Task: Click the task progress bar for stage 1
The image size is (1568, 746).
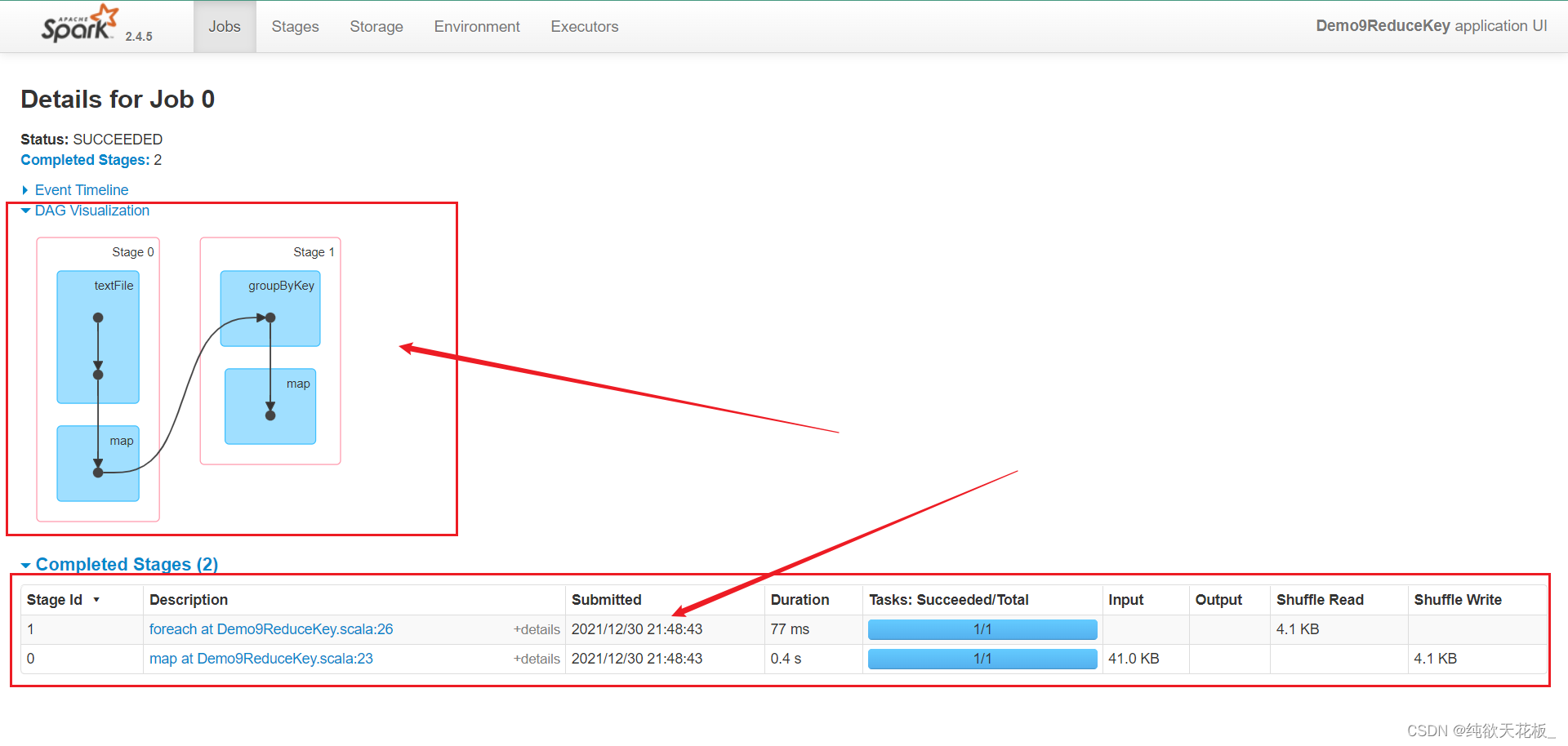Action: [x=982, y=629]
